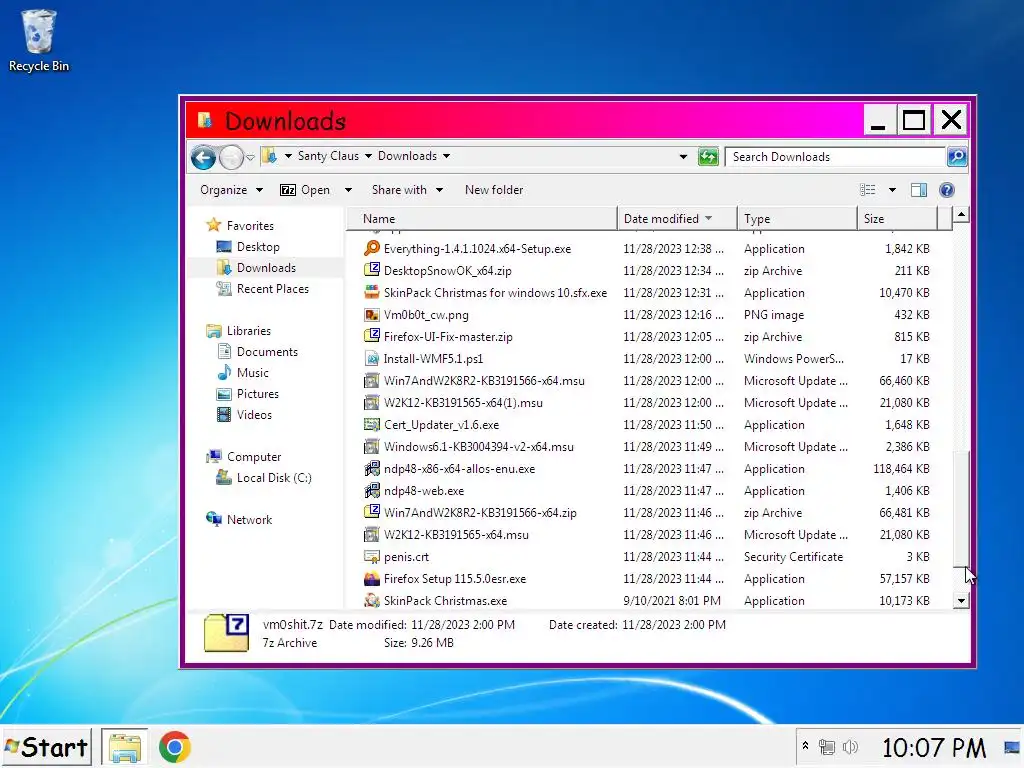Select the Cert_Updater_v1.6.exe icon

pyautogui.click(x=372, y=424)
